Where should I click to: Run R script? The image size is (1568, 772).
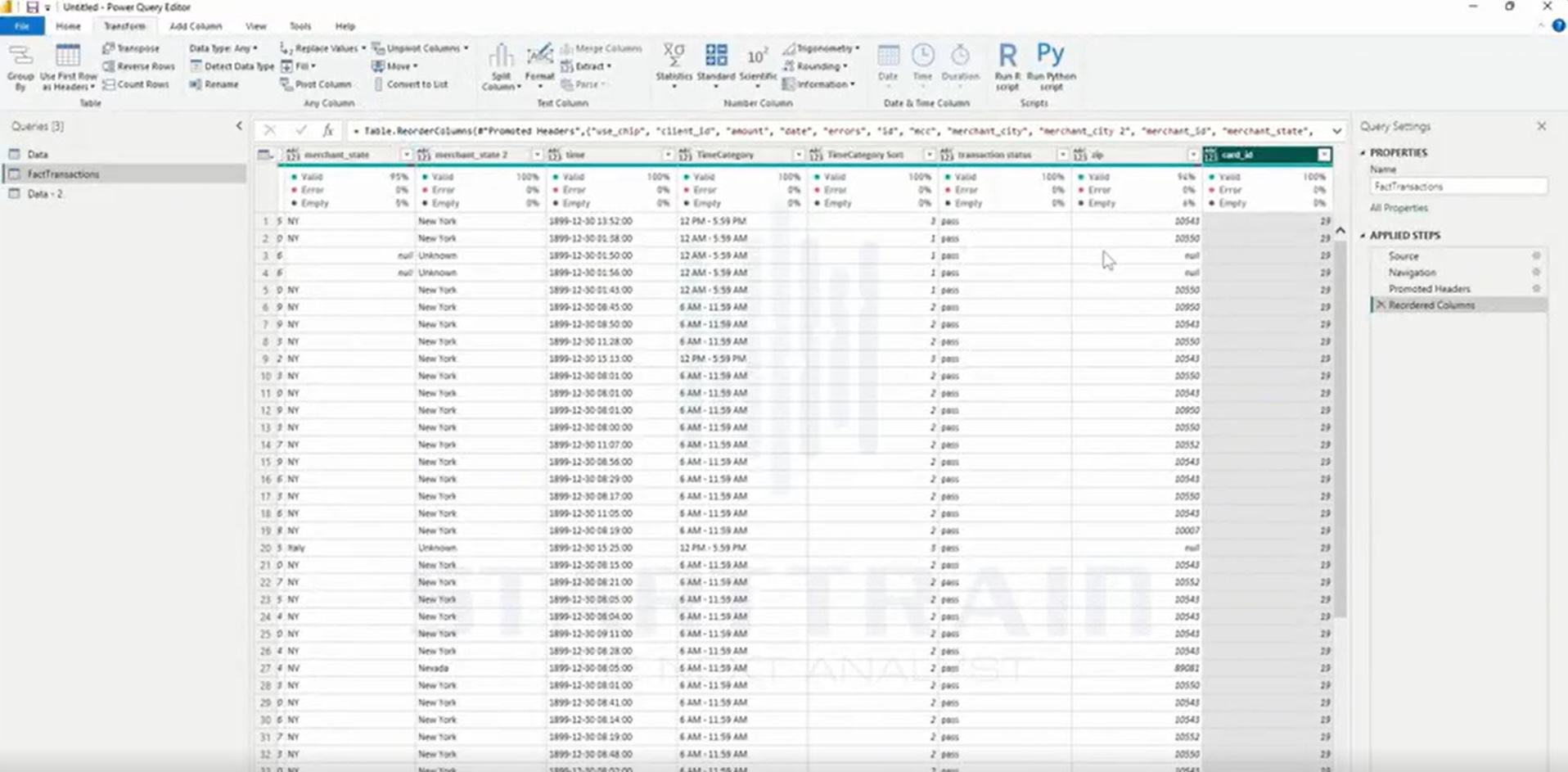pos(1007,67)
